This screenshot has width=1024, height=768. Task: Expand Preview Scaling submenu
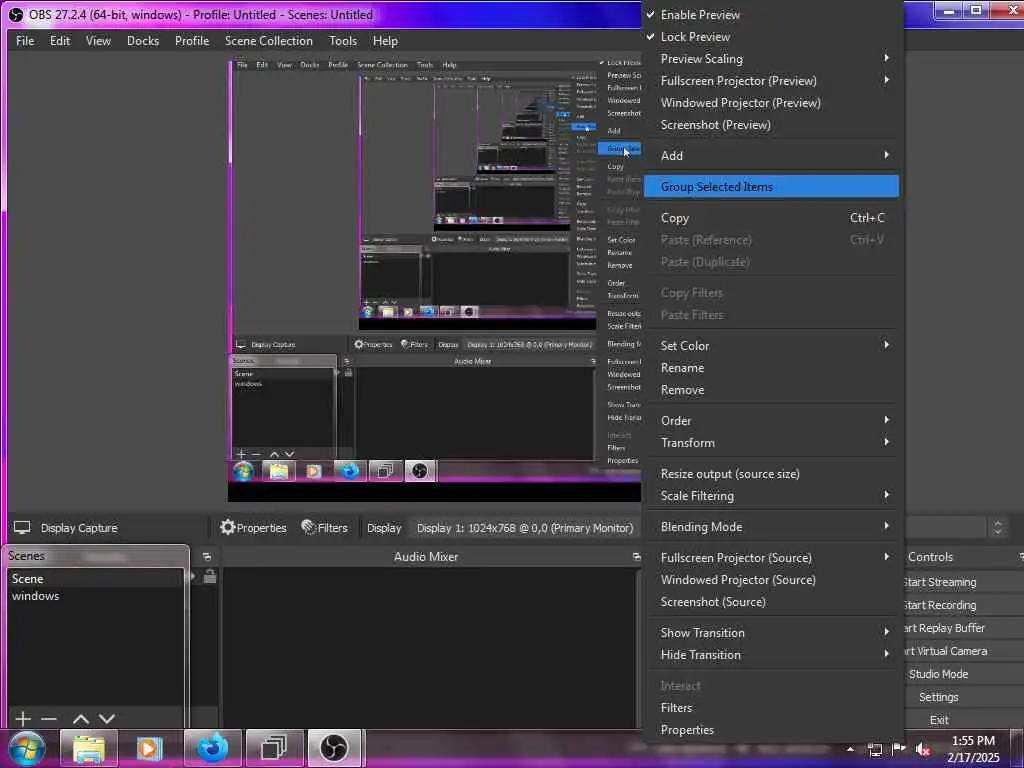tap(771, 59)
